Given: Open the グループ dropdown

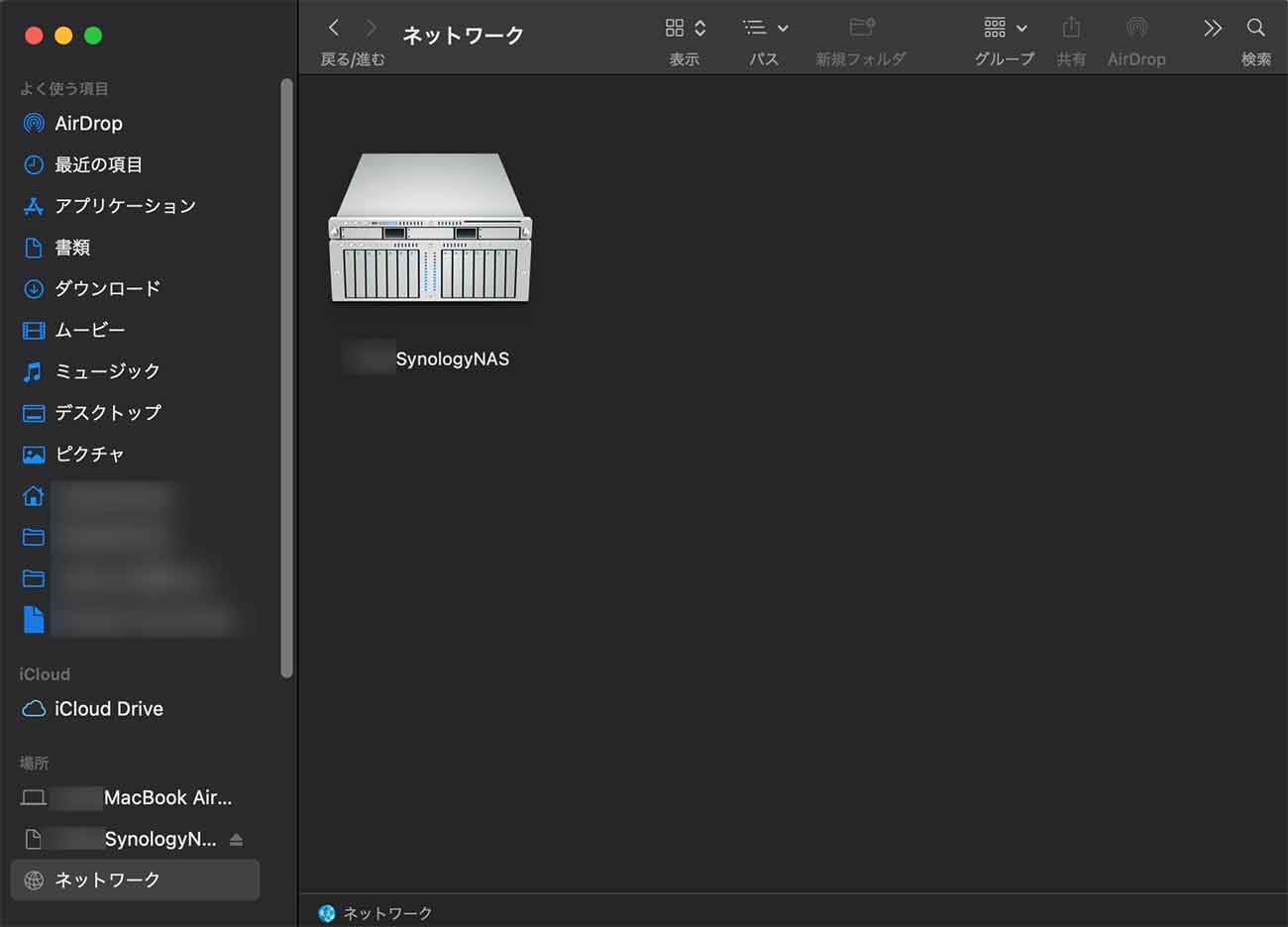Looking at the screenshot, I should point(1005,28).
